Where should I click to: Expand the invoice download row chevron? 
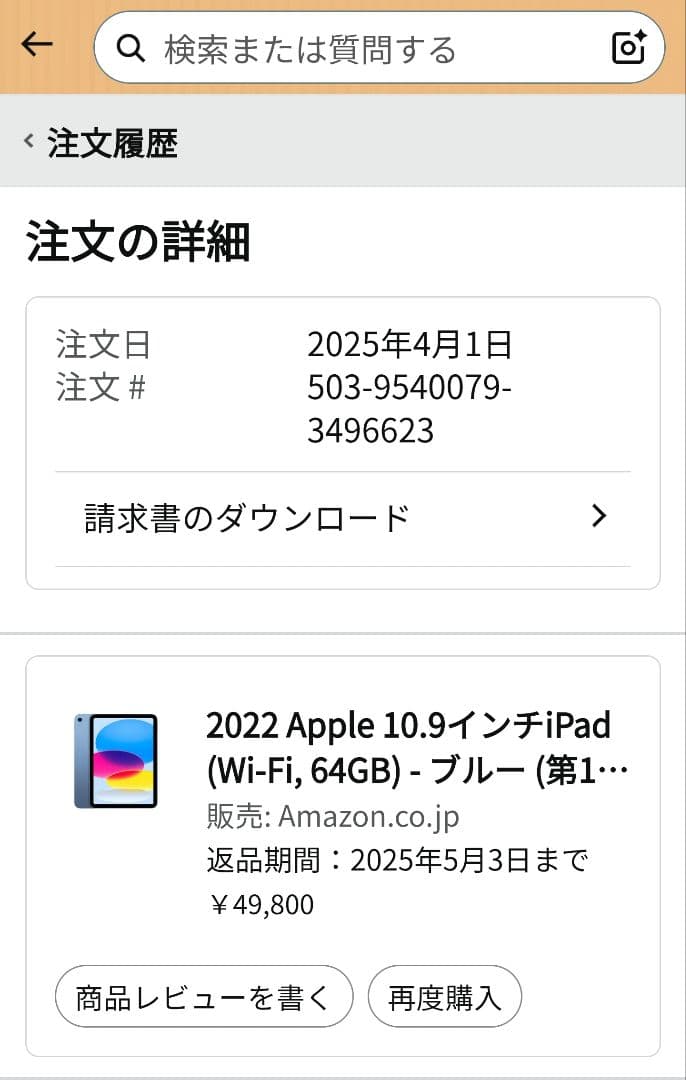(599, 516)
